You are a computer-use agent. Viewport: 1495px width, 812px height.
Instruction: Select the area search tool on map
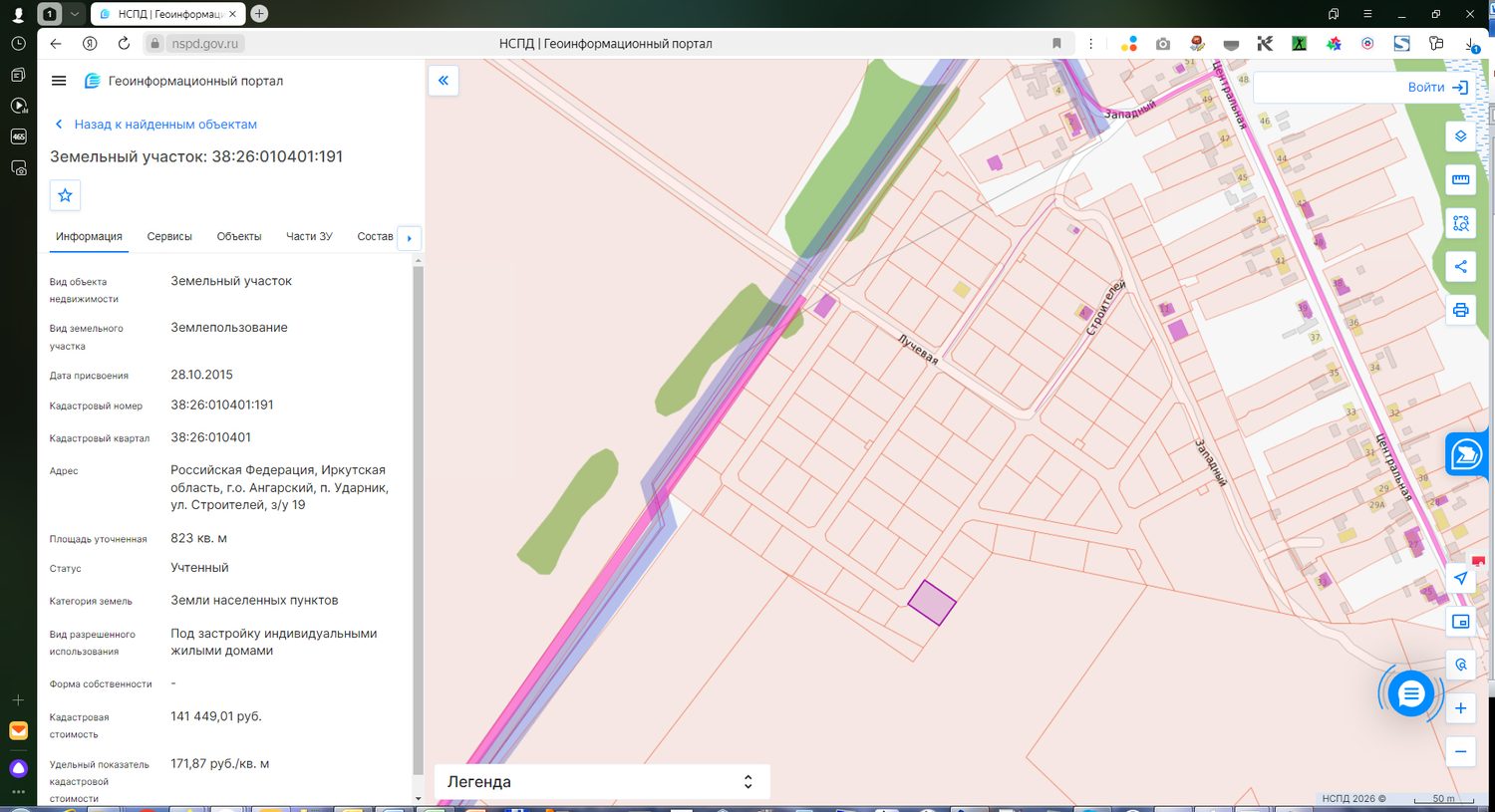1460,223
